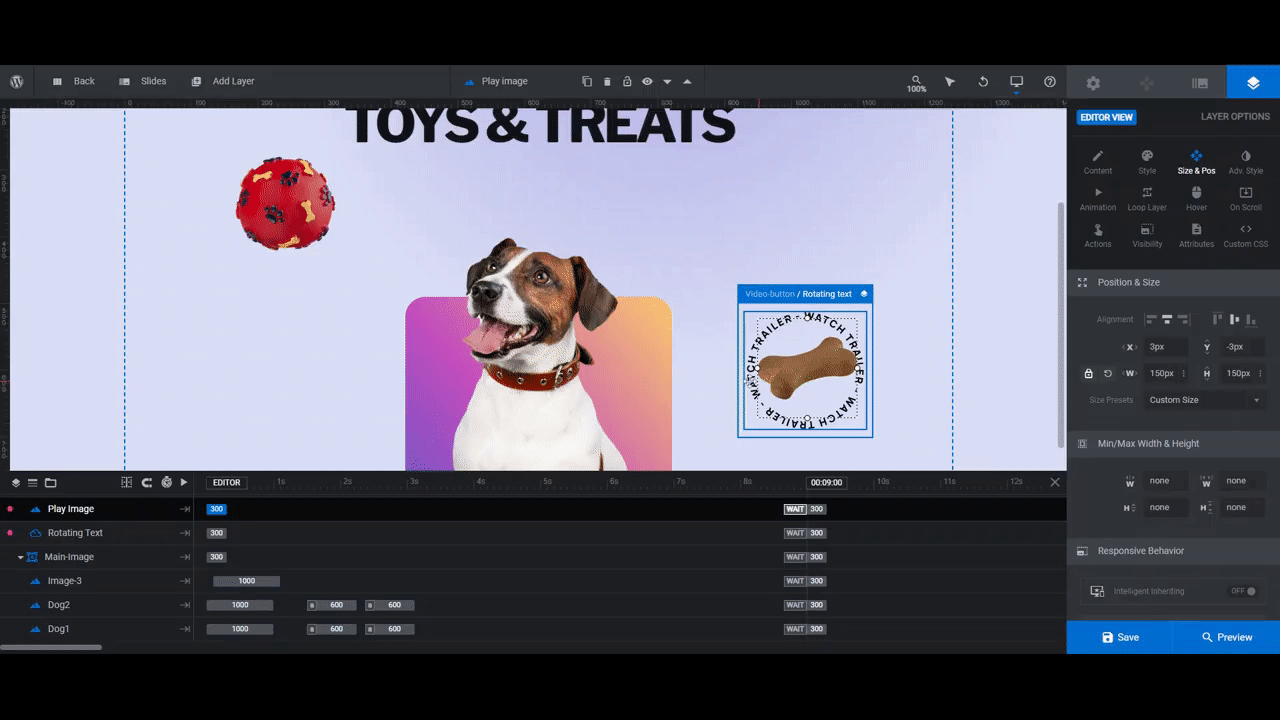Open the On Scroll layer option
The image size is (1280, 720).
pos(1245,199)
